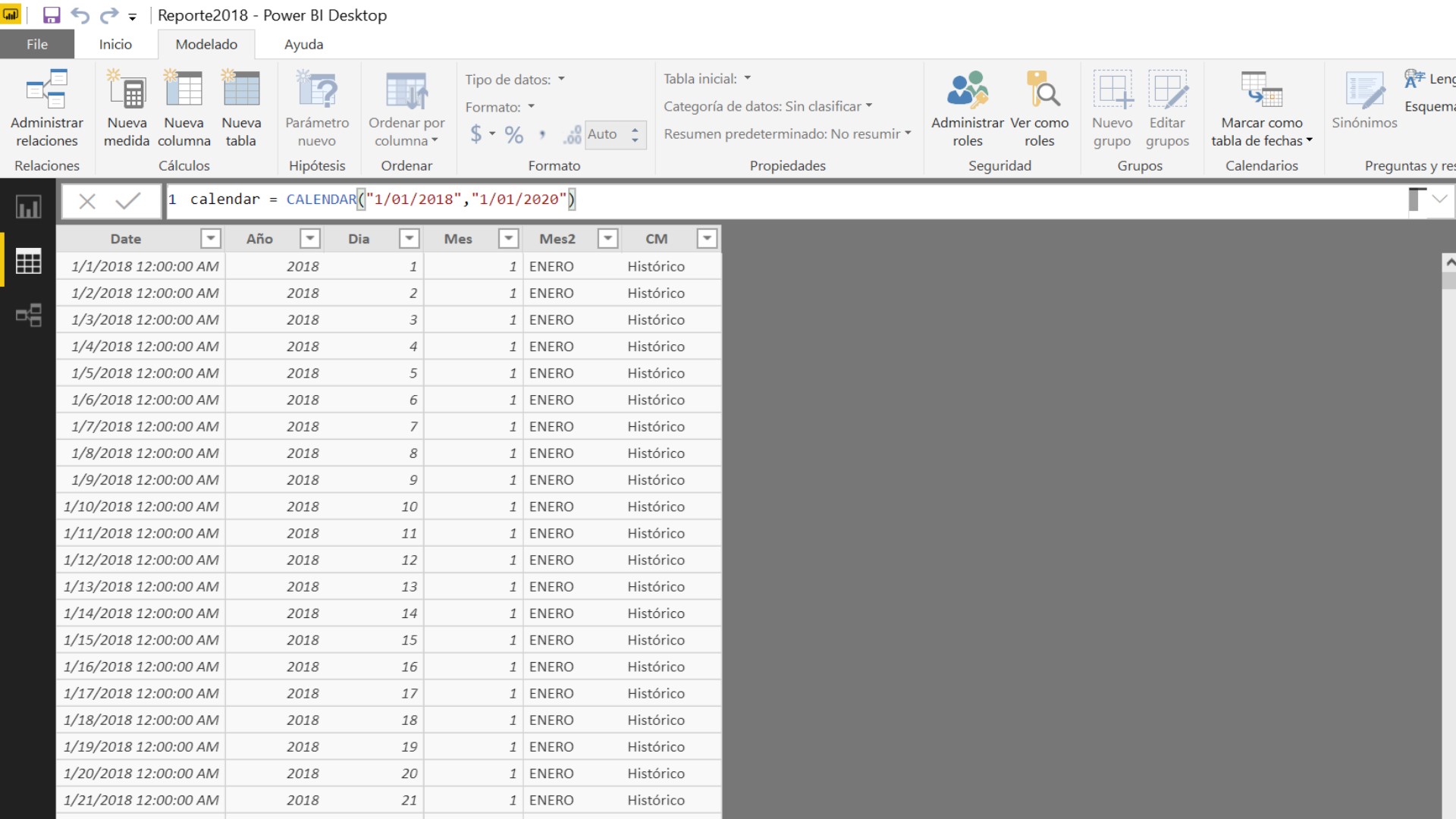1456x819 pixels.
Task: Cancel formula with the X button
Action: click(x=87, y=201)
